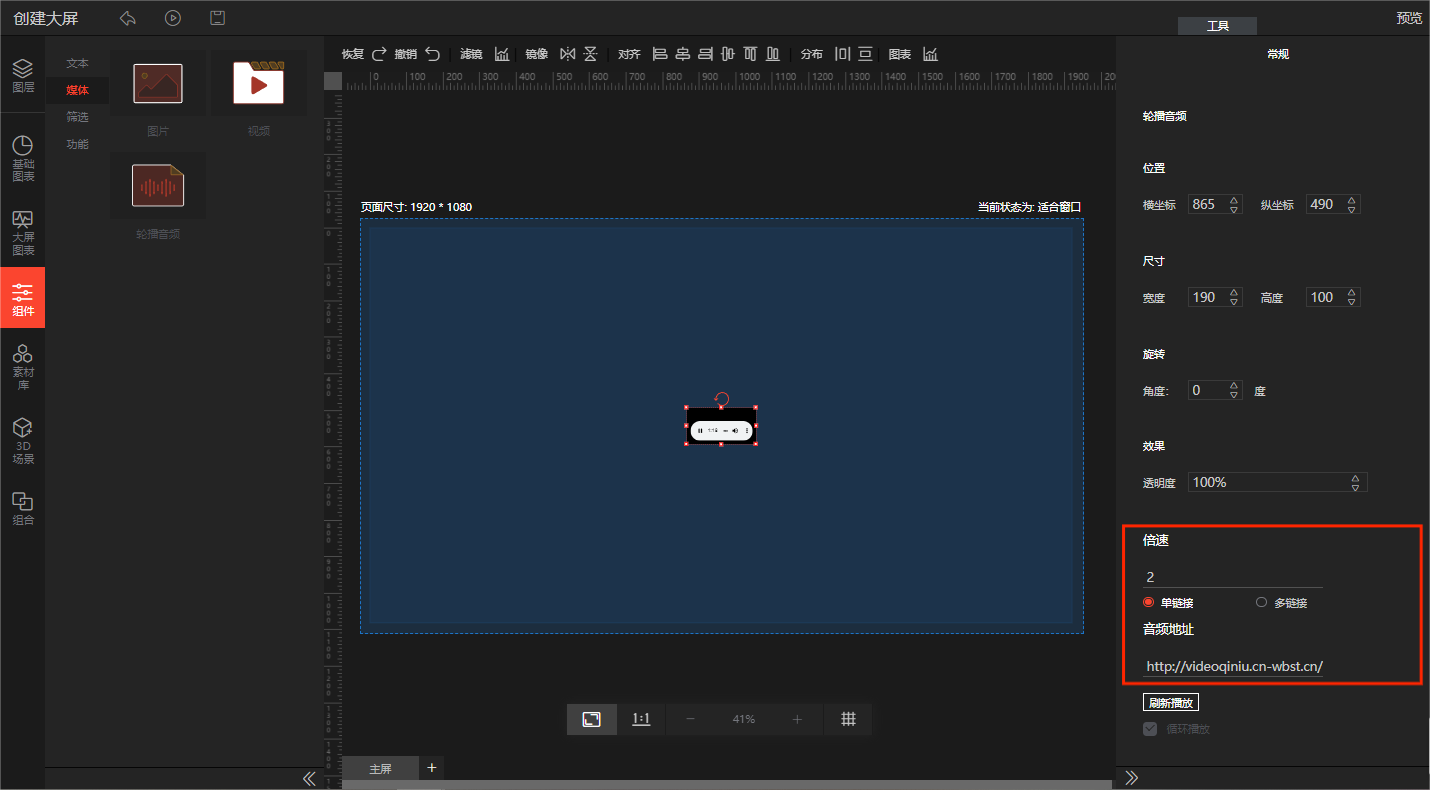This screenshot has width=1430, height=790.
Task: Collapse the right properties panel with chevrons
Action: click(1132, 778)
